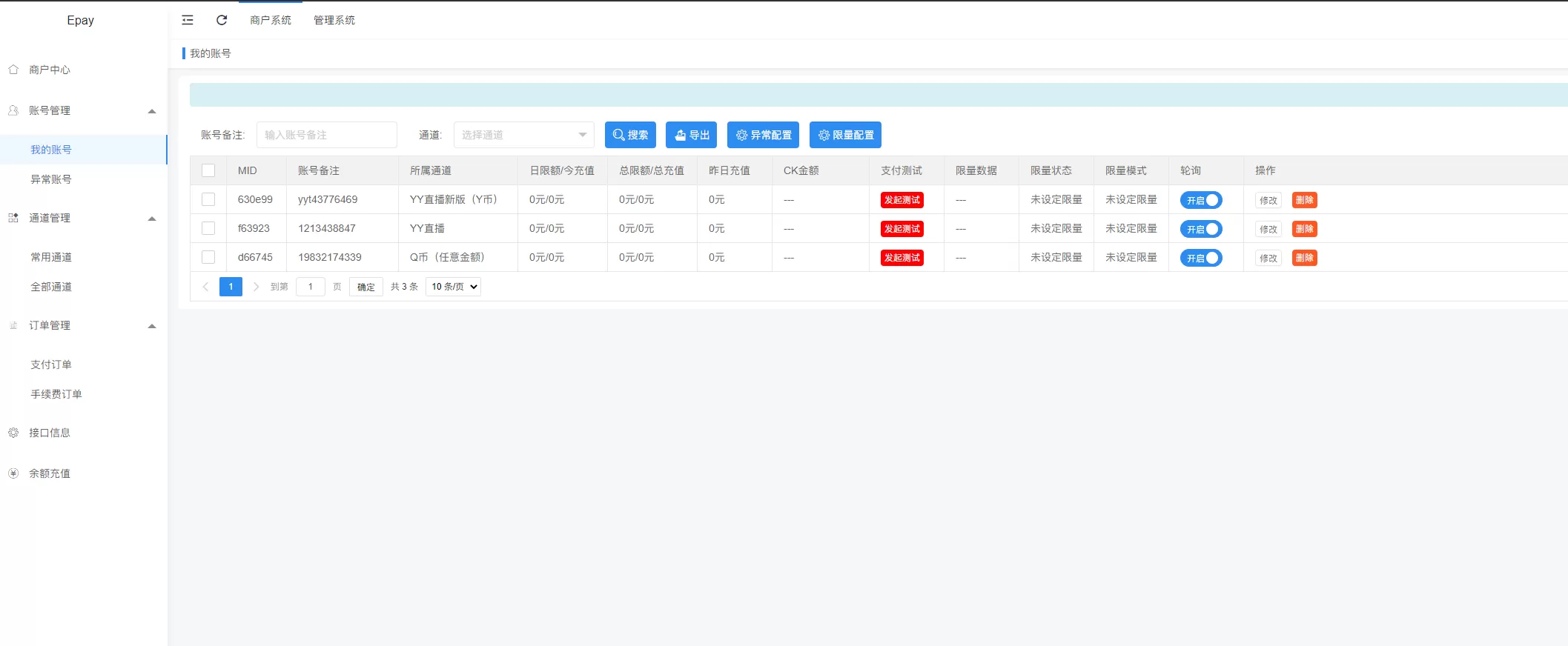Select the checkbox for row 630e99
This screenshot has height=646, width=1568.
[x=208, y=199]
